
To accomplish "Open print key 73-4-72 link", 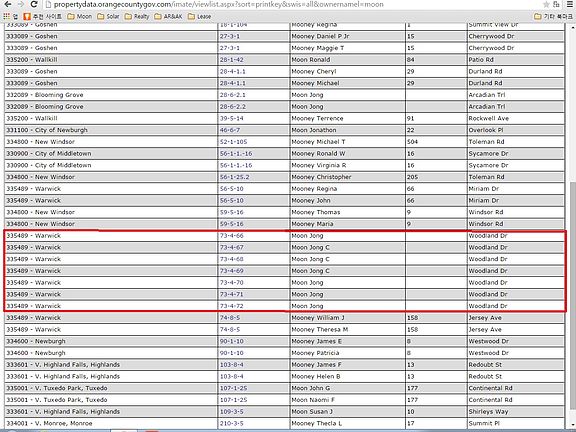I will click(x=231, y=306).
